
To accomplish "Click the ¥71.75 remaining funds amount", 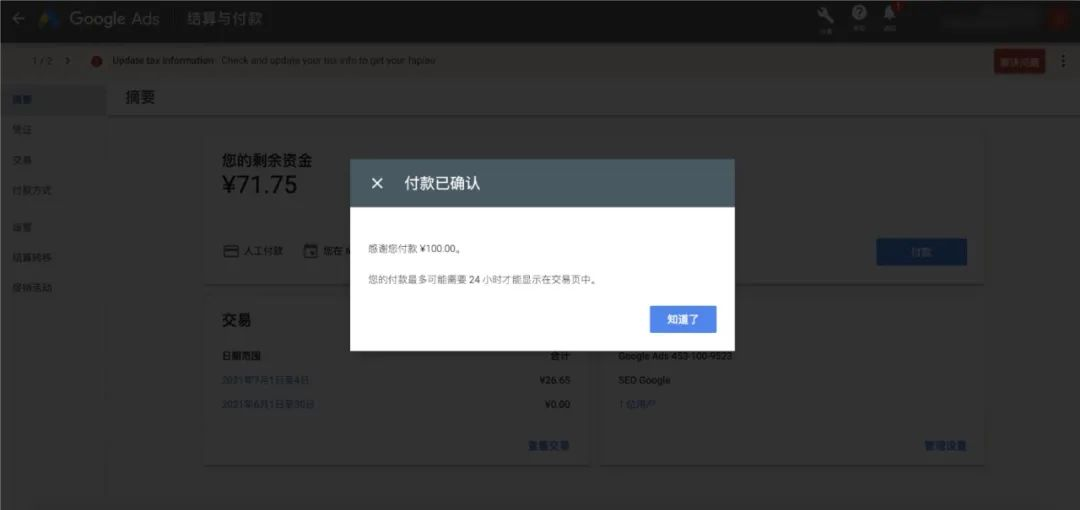I will pos(260,185).
